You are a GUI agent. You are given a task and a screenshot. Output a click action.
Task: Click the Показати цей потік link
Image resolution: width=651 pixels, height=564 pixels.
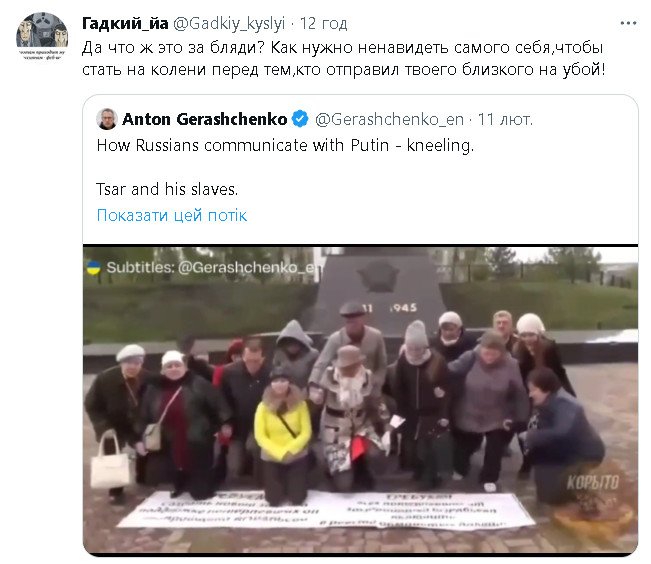pos(172,215)
